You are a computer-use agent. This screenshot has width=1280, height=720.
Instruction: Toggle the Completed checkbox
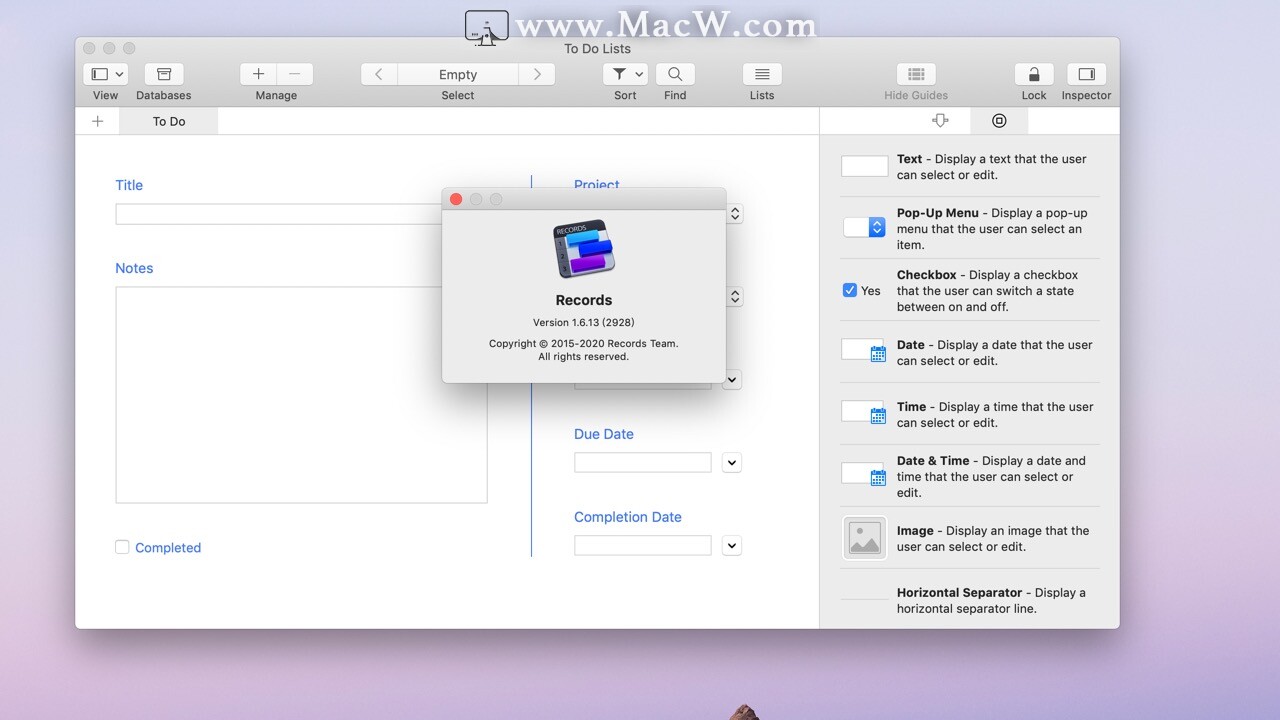[122, 547]
